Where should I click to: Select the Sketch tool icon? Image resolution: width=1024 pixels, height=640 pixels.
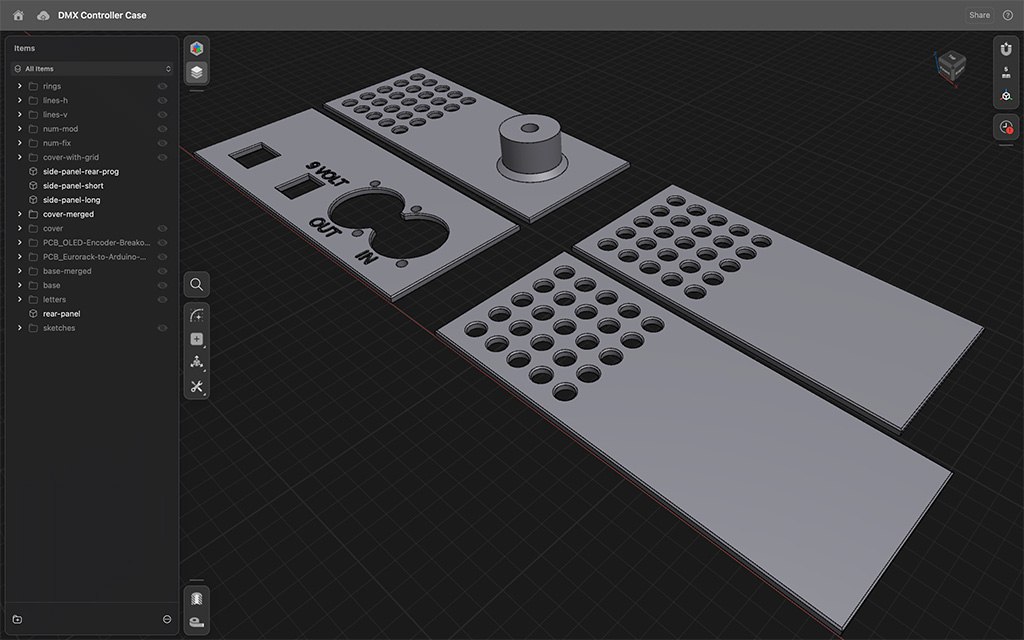197,315
